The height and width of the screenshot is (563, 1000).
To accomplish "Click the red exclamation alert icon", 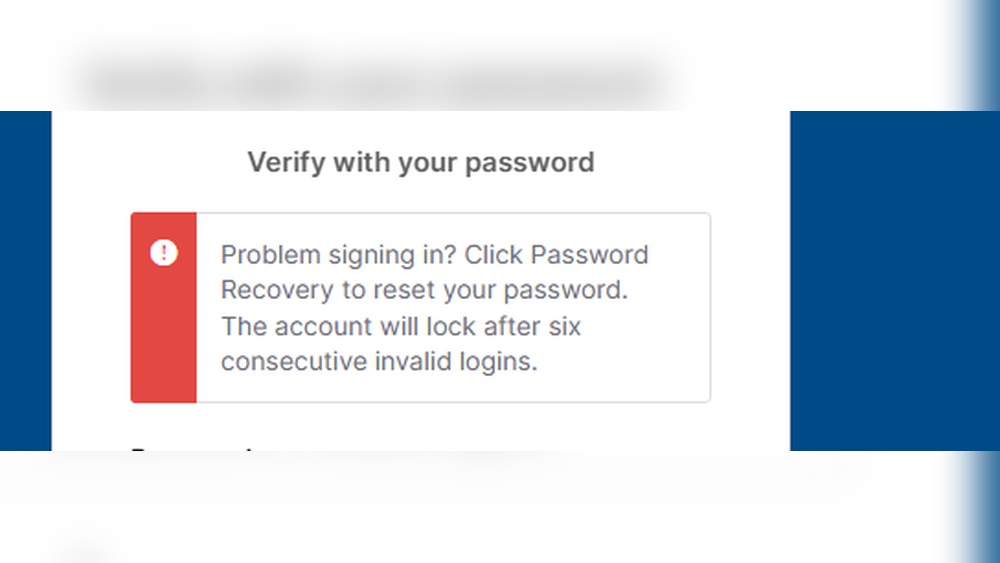I will coord(163,253).
